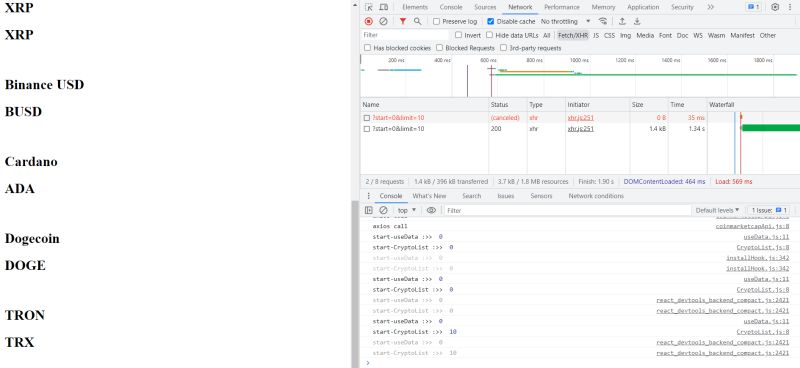Open the No throttling dropdown

[565, 21]
